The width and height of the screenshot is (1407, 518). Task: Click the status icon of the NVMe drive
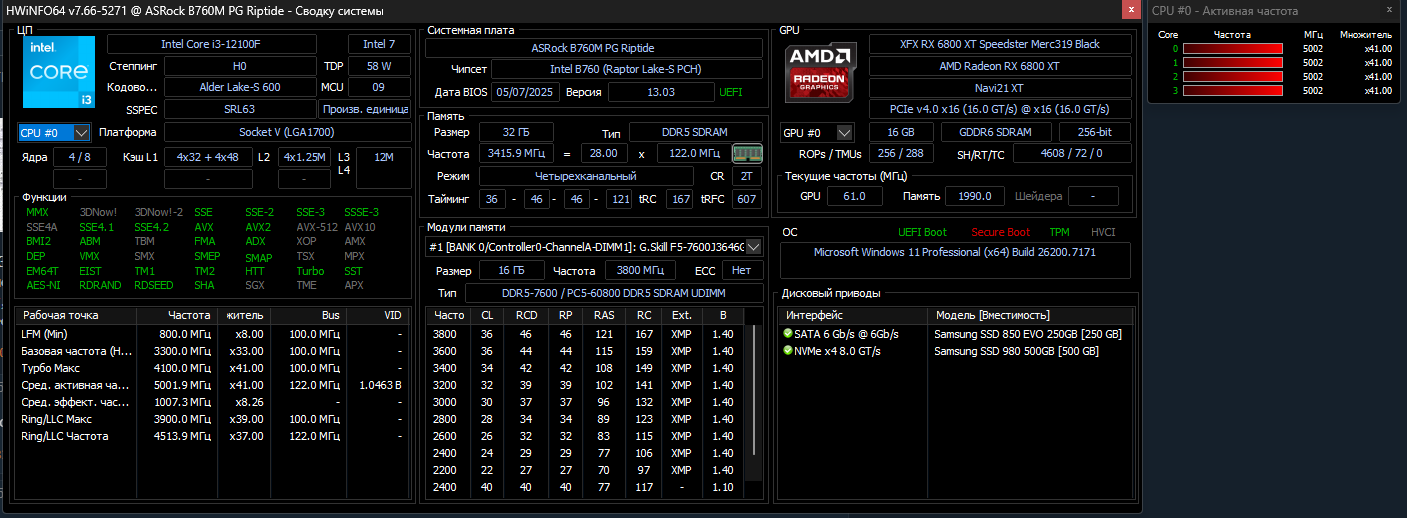(788, 351)
